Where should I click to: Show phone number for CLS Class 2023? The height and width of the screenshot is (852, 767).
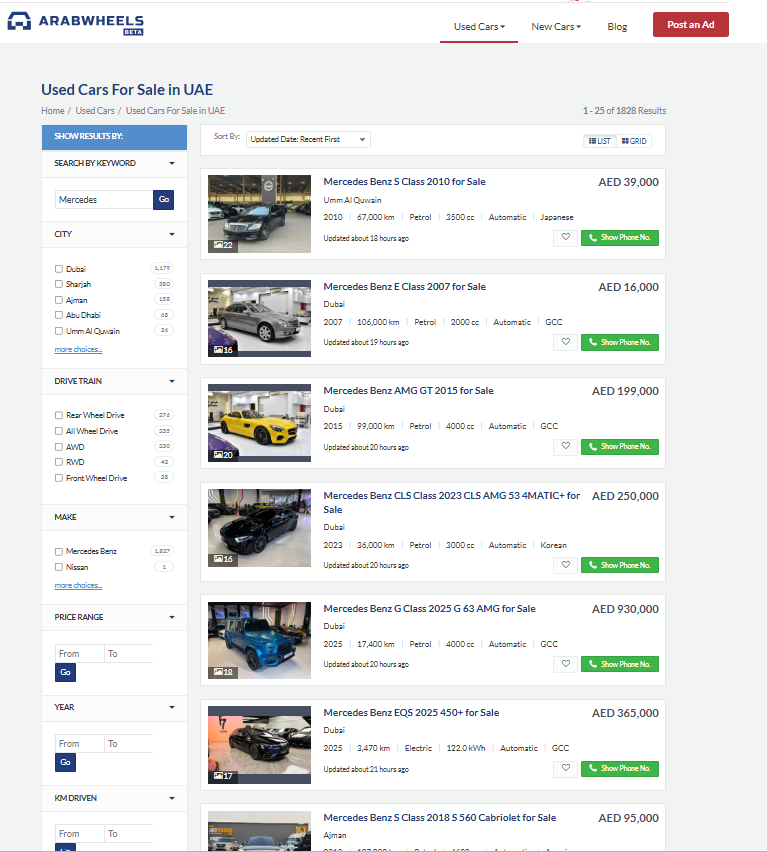click(620, 565)
